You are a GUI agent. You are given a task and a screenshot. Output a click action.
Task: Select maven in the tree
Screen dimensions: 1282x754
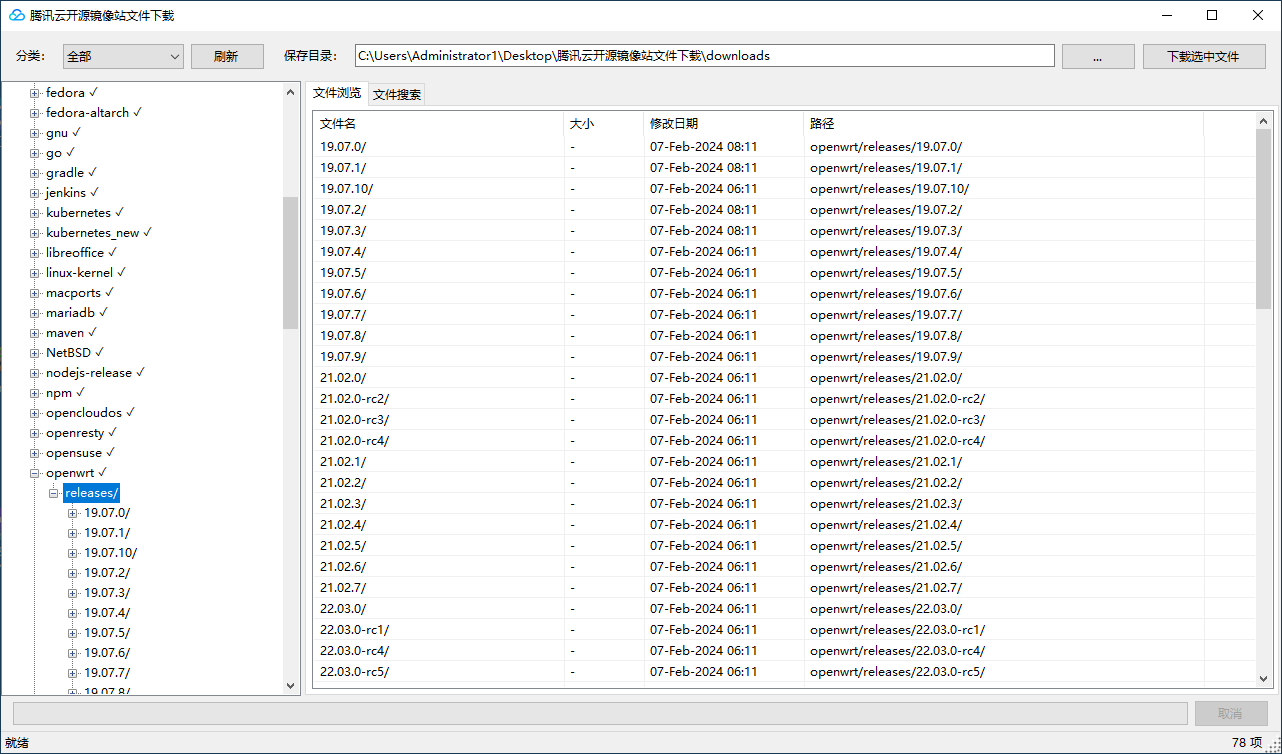(x=71, y=333)
